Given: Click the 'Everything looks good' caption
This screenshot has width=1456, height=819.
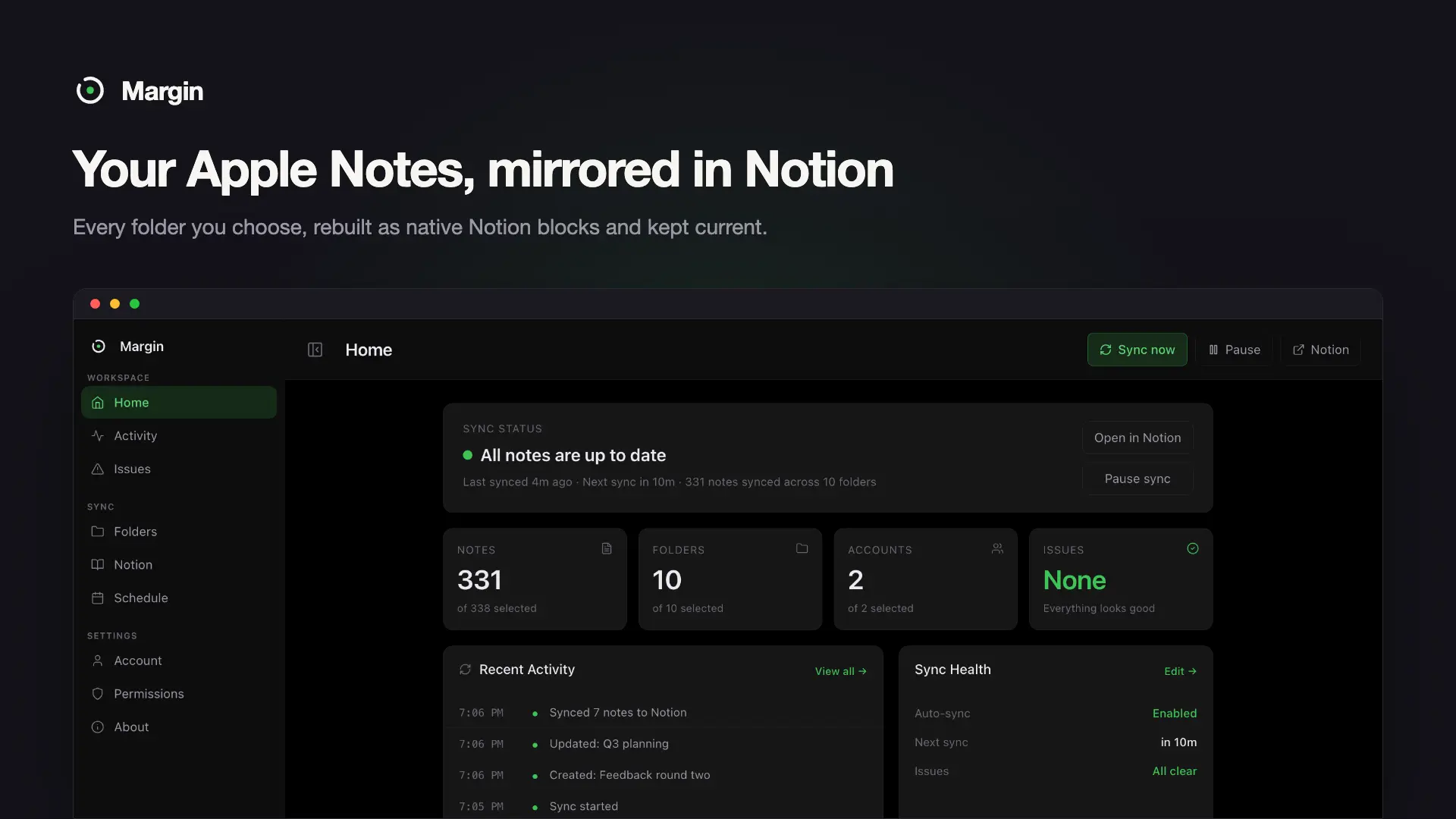Looking at the screenshot, I should (1099, 608).
